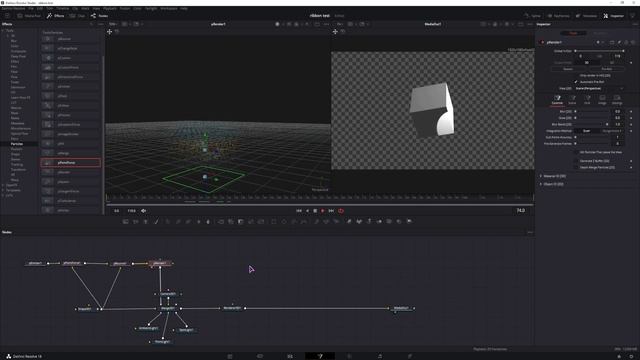This screenshot has width=640, height=360.
Task: Expand the LUTs category in Effects
Action: [3, 196]
